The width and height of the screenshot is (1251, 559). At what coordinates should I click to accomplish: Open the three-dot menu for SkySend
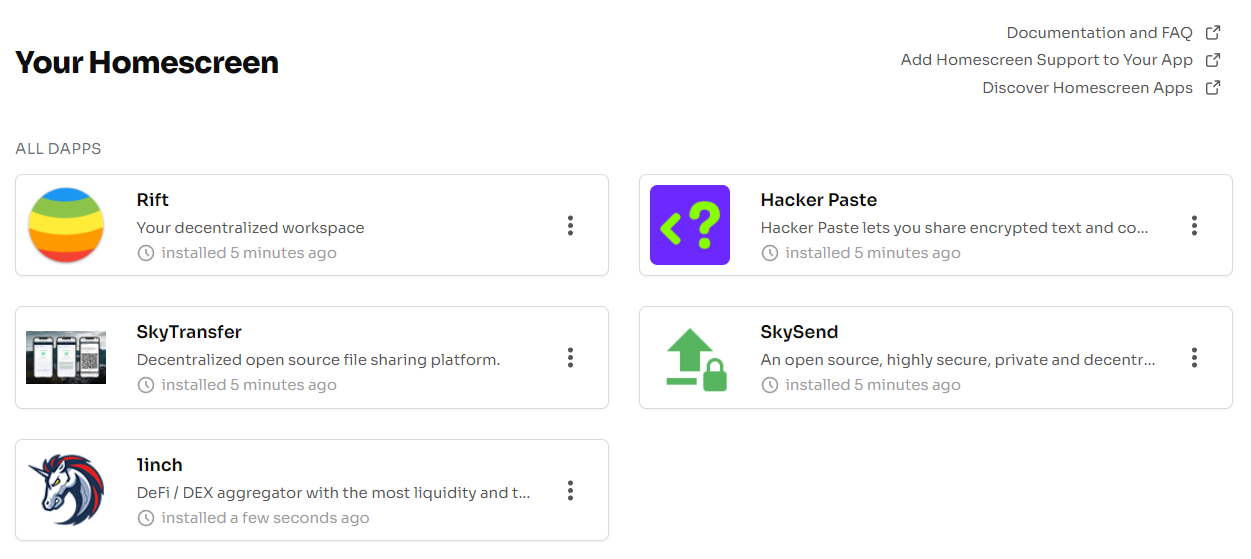point(1194,357)
